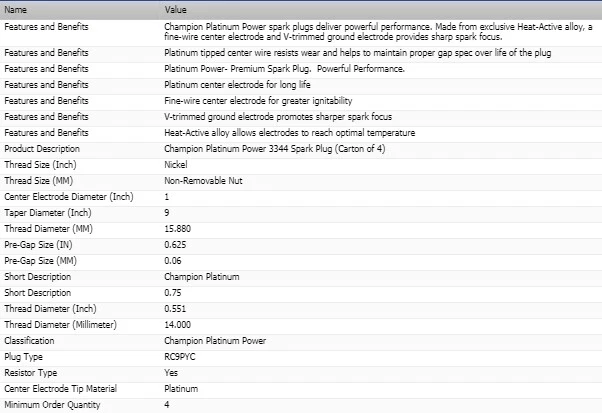Viewport: 602px width, 413px height.
Task: Select the Classification value 'Champion Platinum Power'
Action: [215, 341]
